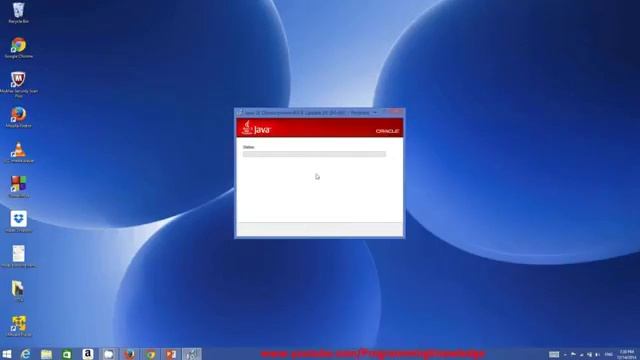Screen dimensions: 640x360
Task: Switch to Chrome on the taskbar
Action: click(x=151, y=354)
